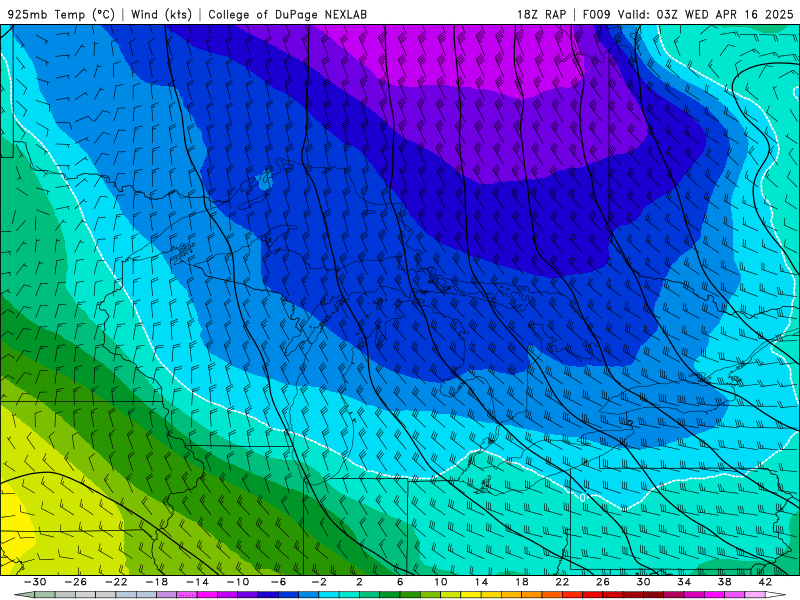Click the '2' color scale label
Viewport: 800px width, 600px height.
tap(359, 582)
